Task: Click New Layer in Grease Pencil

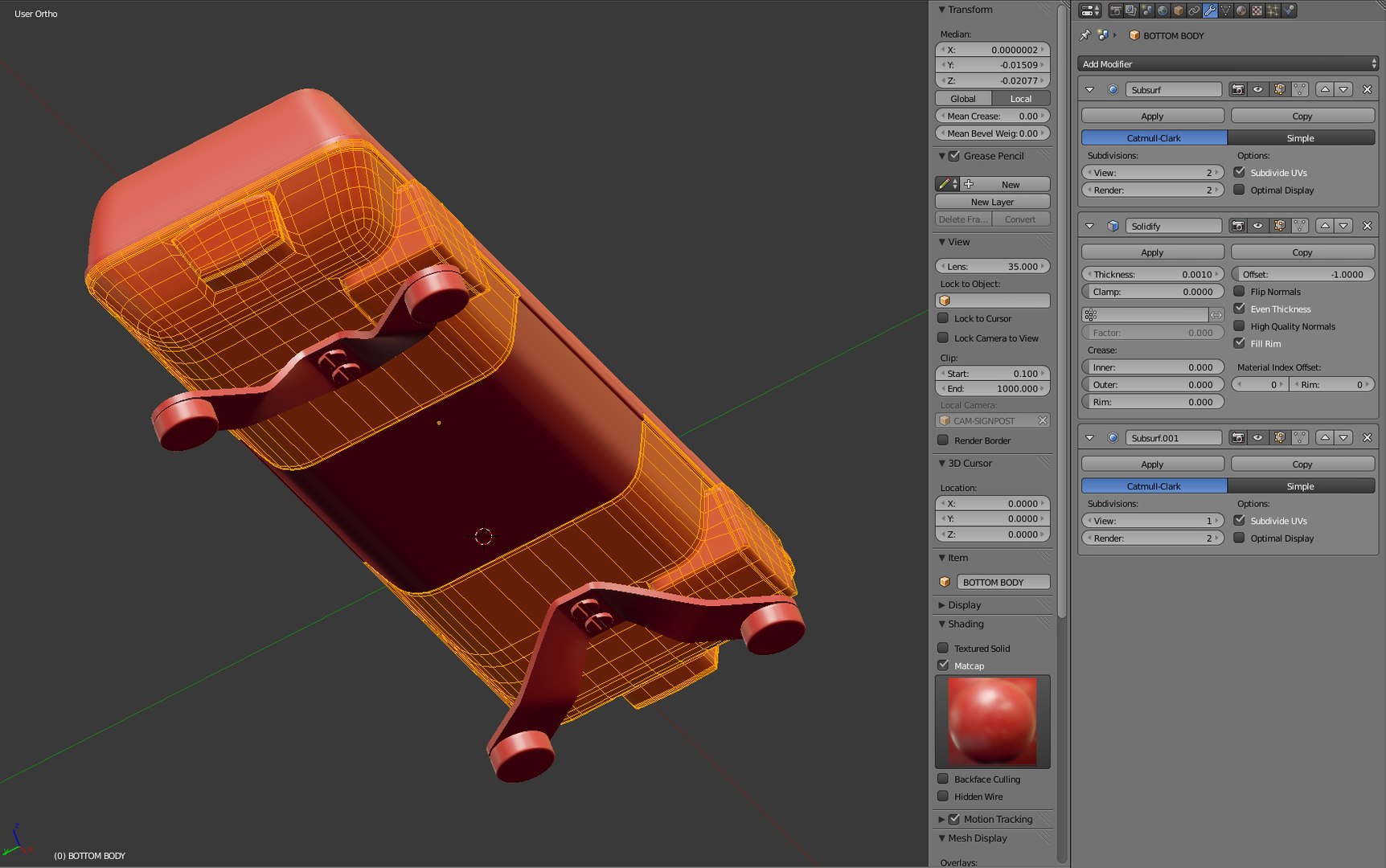Action: pyautogui.click(x=993, y=202)
